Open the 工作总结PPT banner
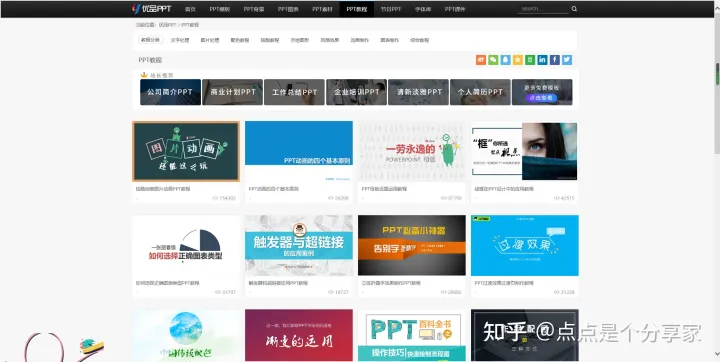Viewport: 720px width, 362px height. [x=294, y=92]
